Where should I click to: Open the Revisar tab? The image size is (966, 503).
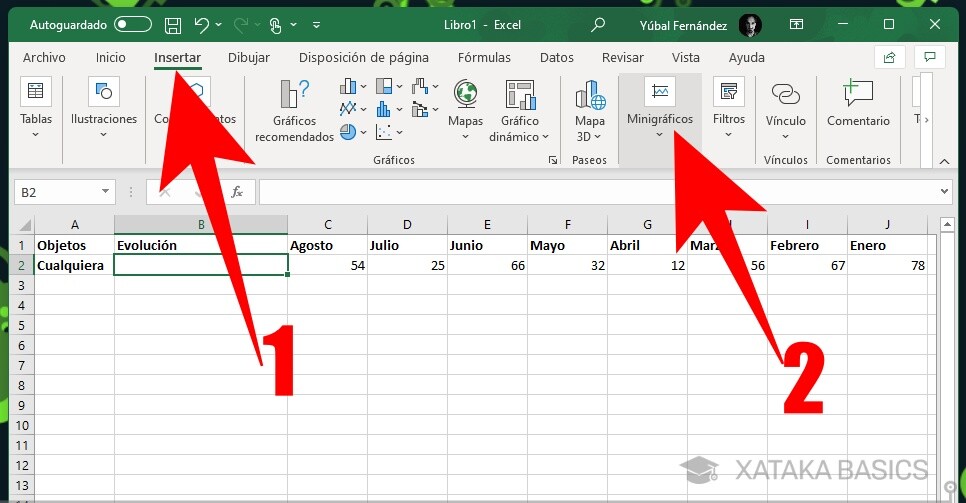(x=623, y=57)
